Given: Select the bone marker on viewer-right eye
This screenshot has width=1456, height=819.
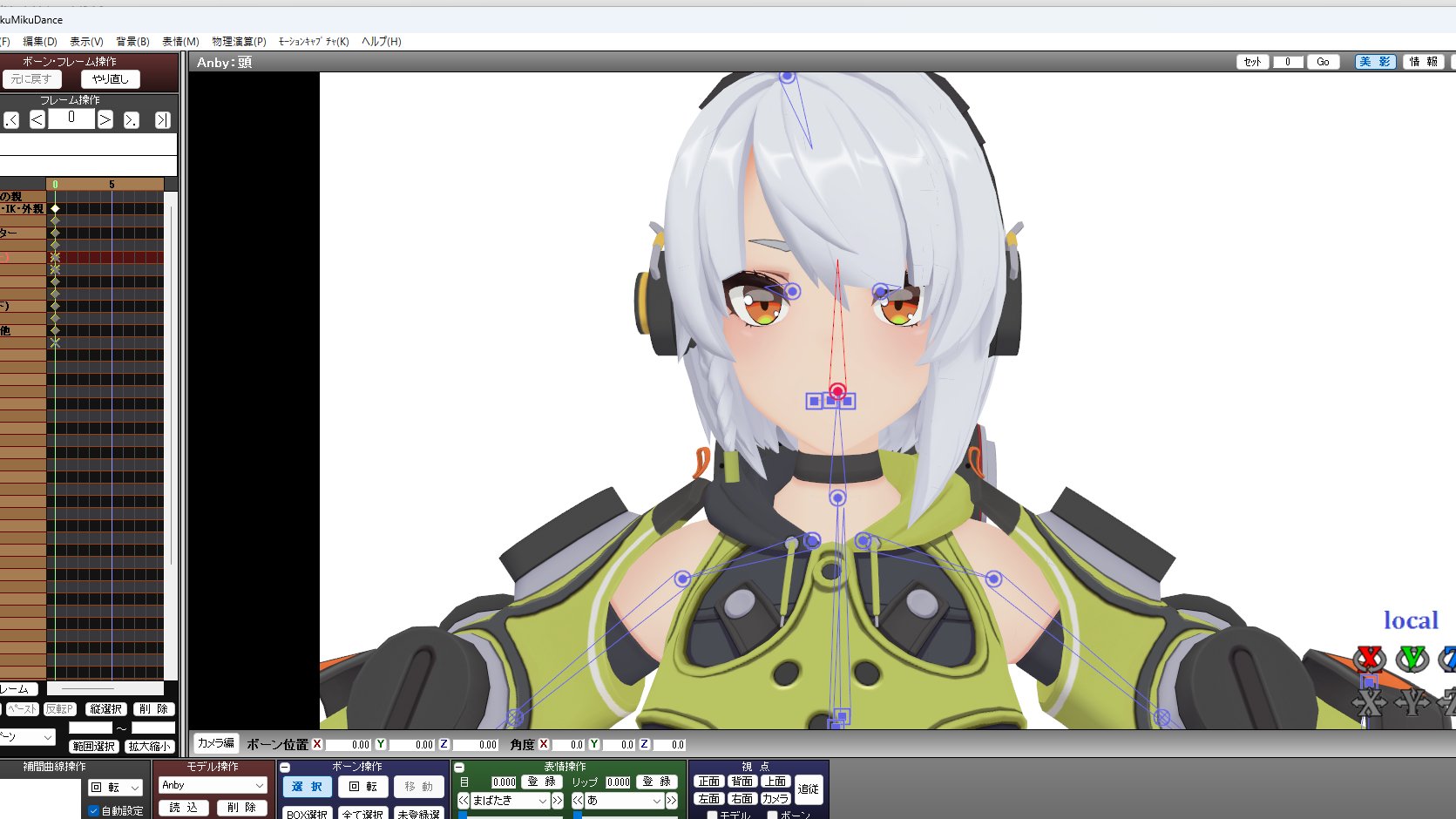Looking at the screenshot, I should (881, 291).
